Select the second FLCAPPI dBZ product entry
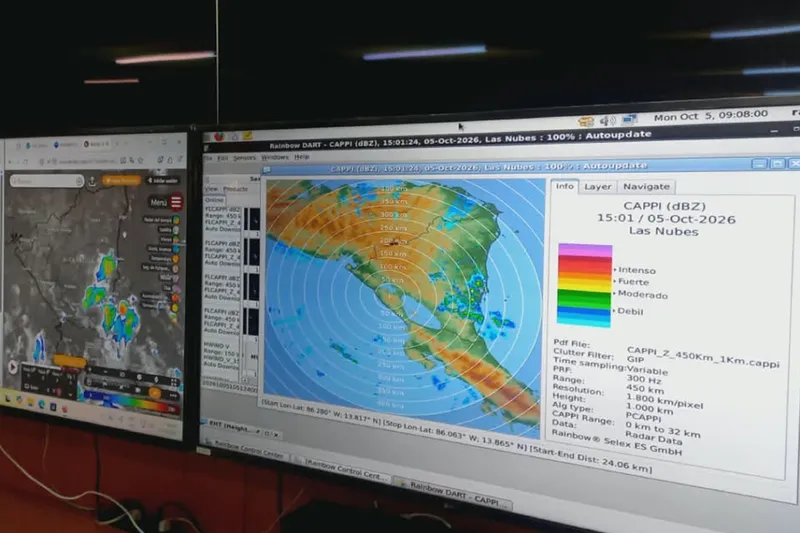The height and width of the screenshot is (533, 800). (222, 253)
